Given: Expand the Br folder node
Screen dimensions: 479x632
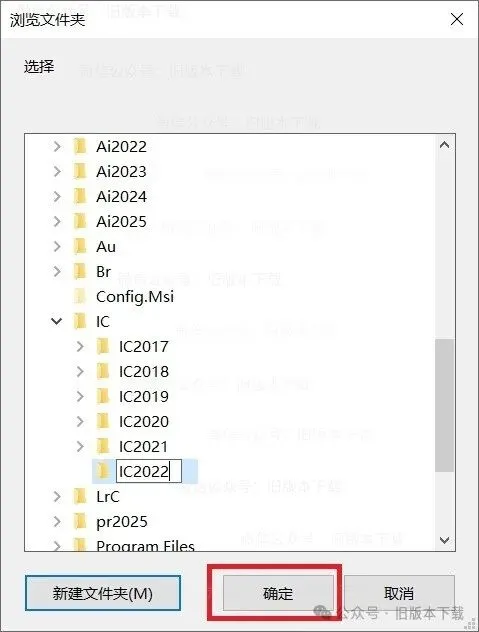Looking at the screenshot, I should [x=57, y=271].
